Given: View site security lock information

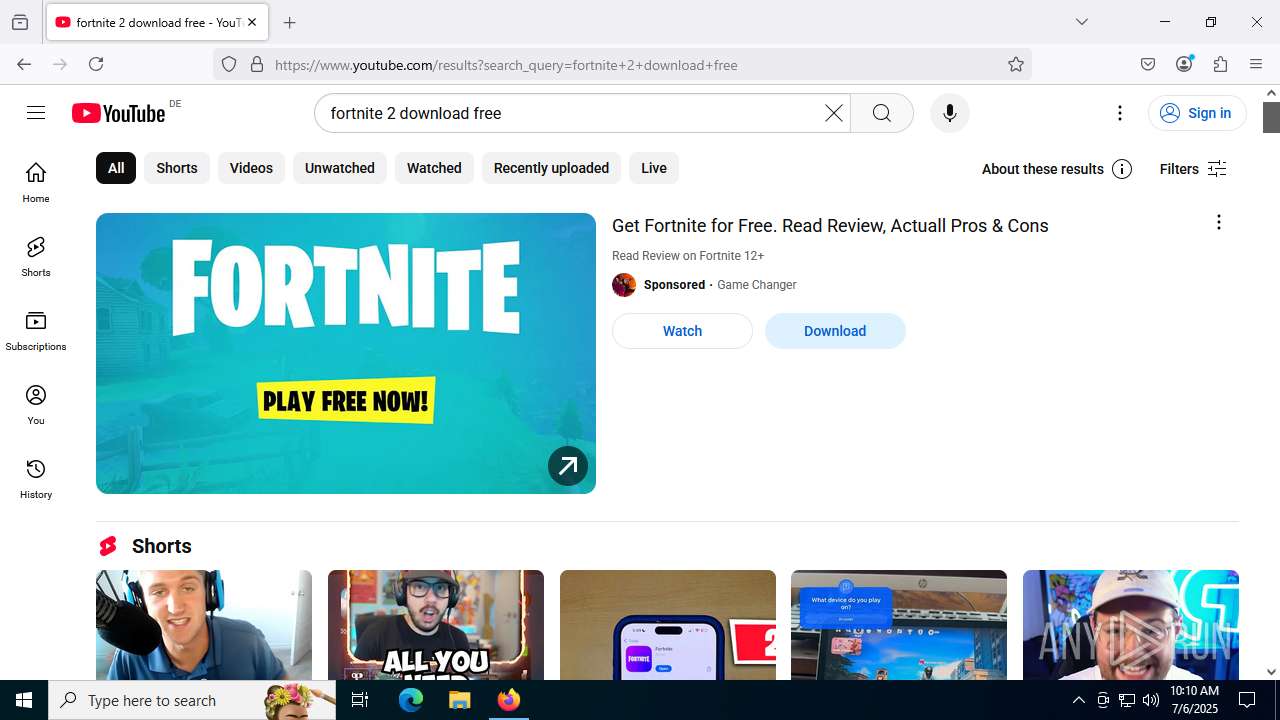Looking at the screenshot, I should (x=257, y=65).
